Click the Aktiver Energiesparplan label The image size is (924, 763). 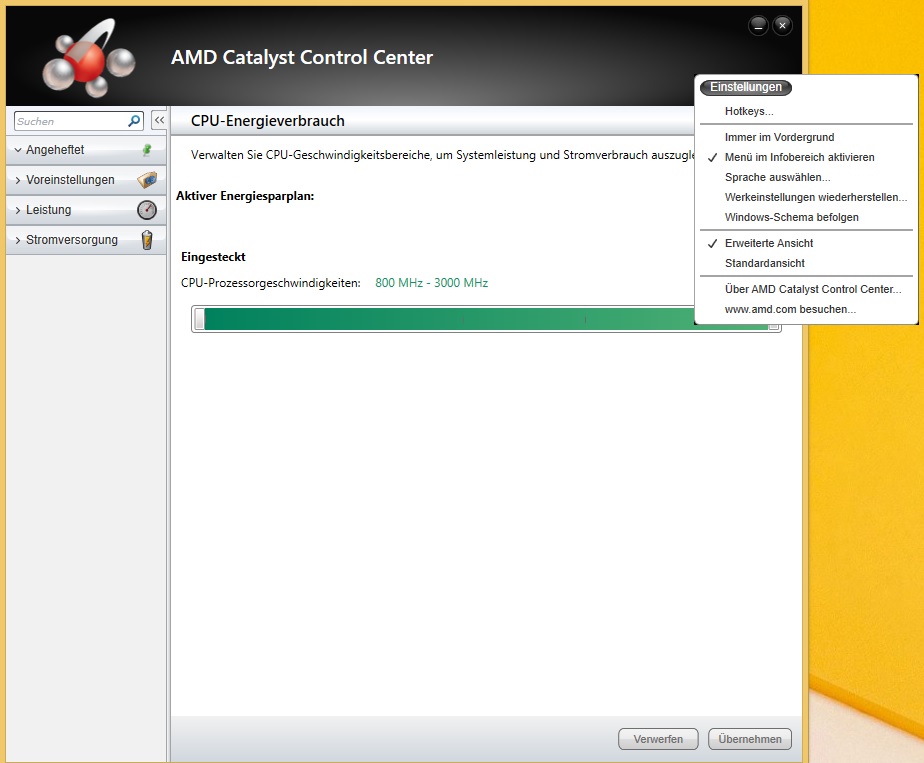[x=245, y=196]
